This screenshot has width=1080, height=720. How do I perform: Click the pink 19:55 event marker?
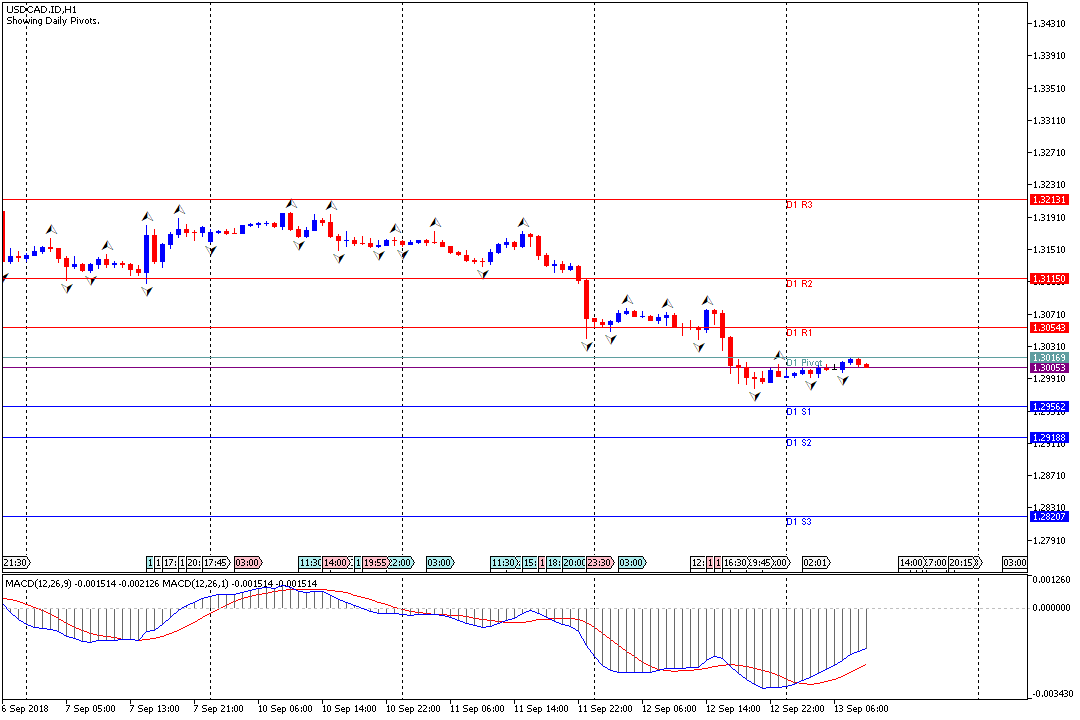tap(375, 563)
